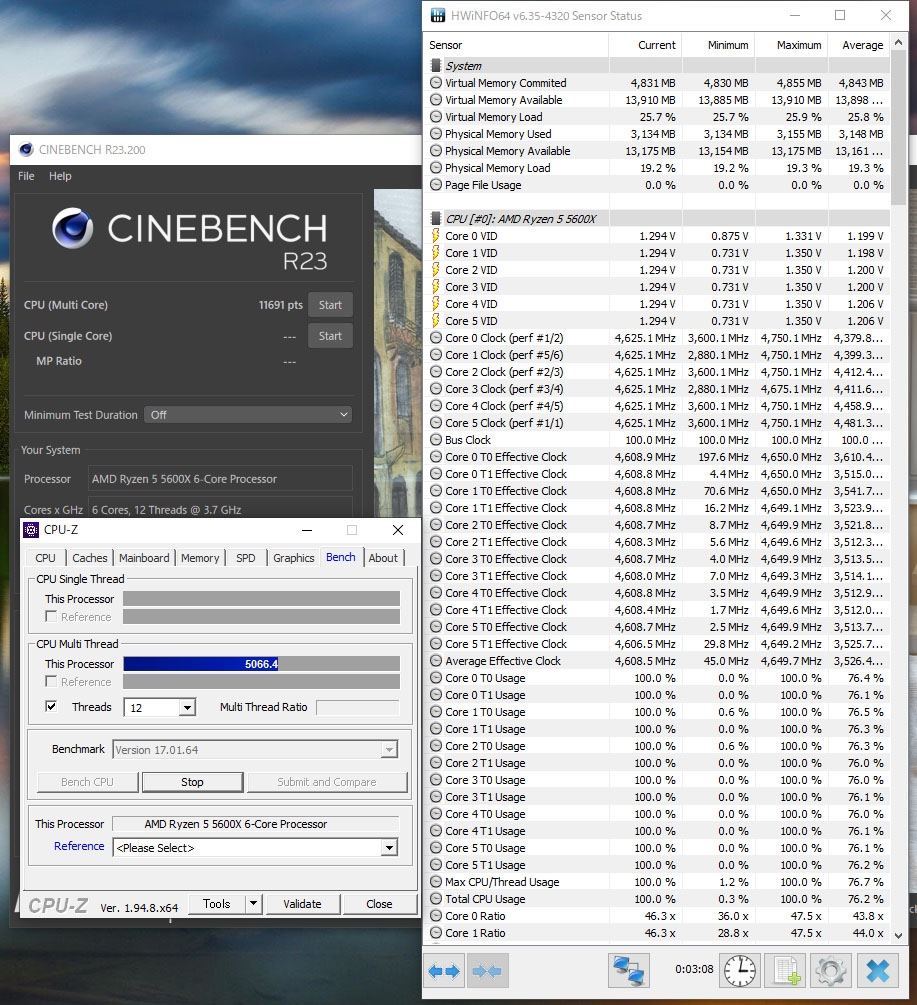Click circle icon beside Virtual Memory Commited

point(436,83)
